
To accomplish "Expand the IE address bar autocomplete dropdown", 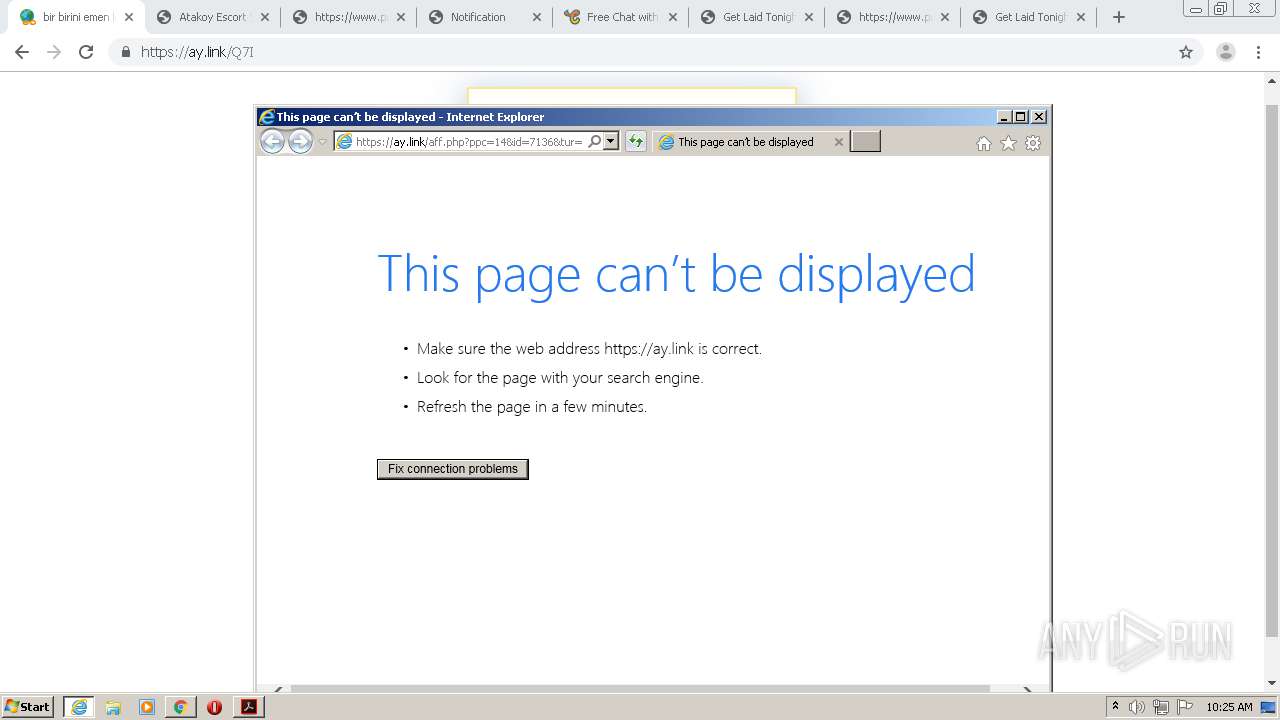I will click(611, 142).
